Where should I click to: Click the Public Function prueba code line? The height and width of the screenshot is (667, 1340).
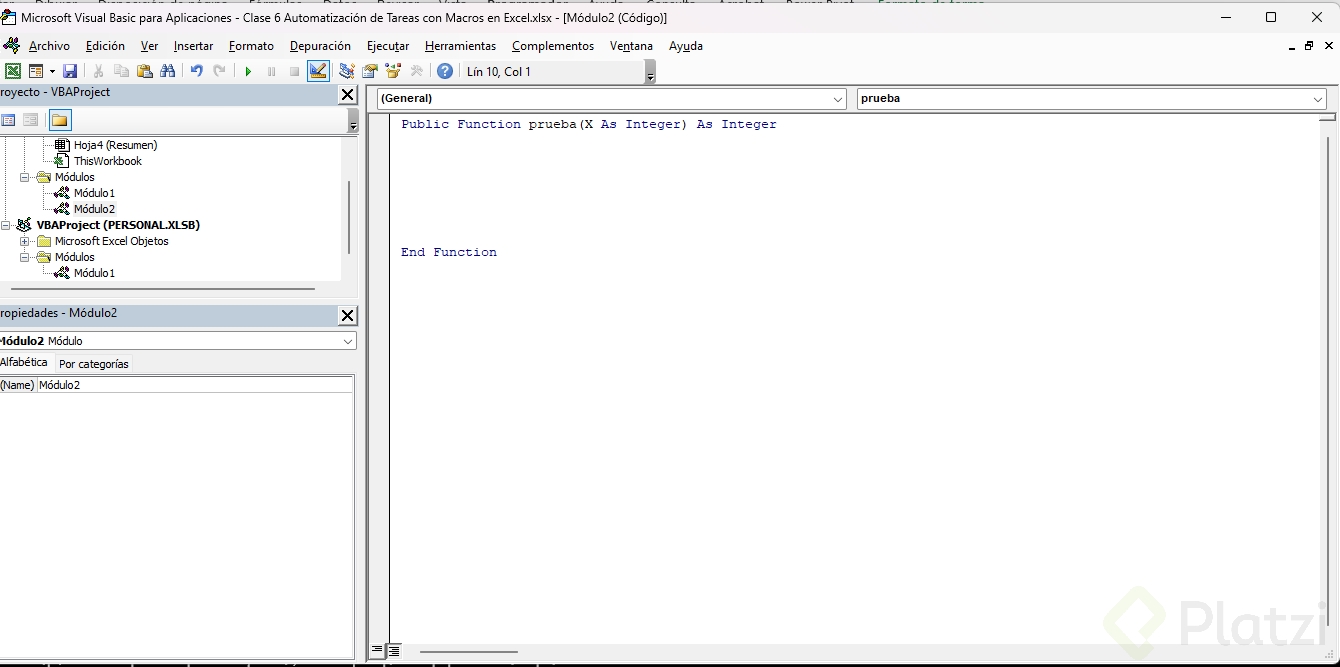coord(589,124)
